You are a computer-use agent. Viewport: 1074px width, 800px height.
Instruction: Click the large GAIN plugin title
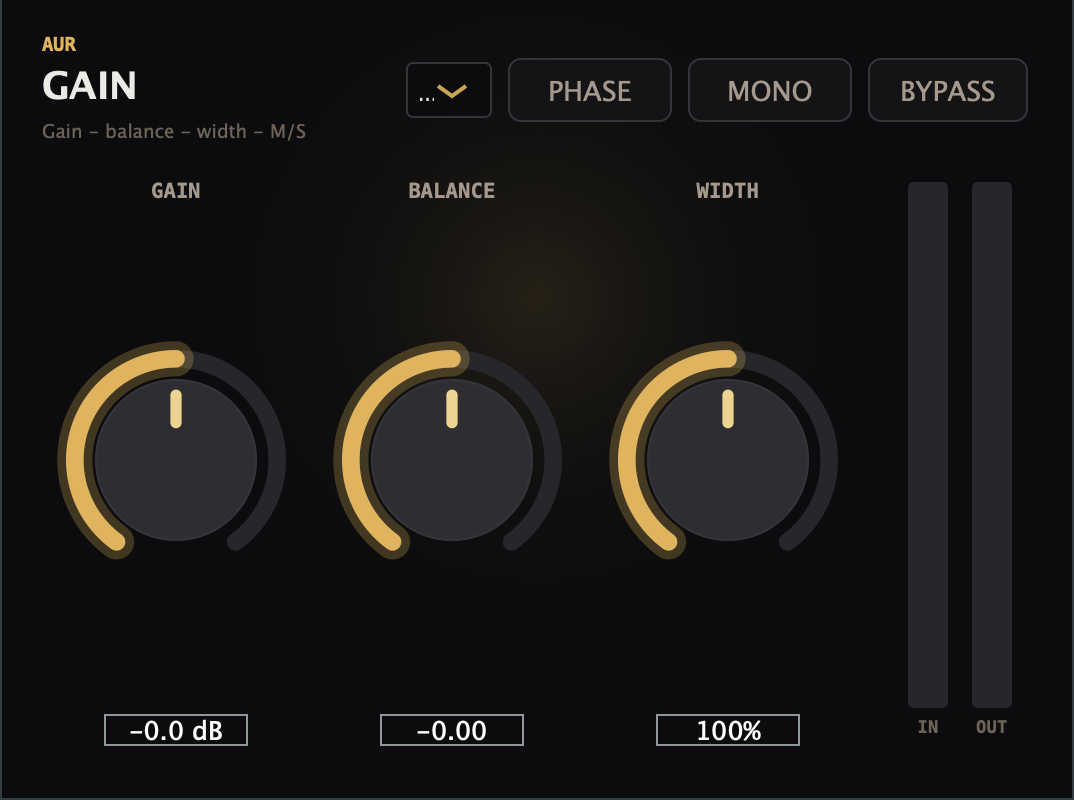[89, 86]
